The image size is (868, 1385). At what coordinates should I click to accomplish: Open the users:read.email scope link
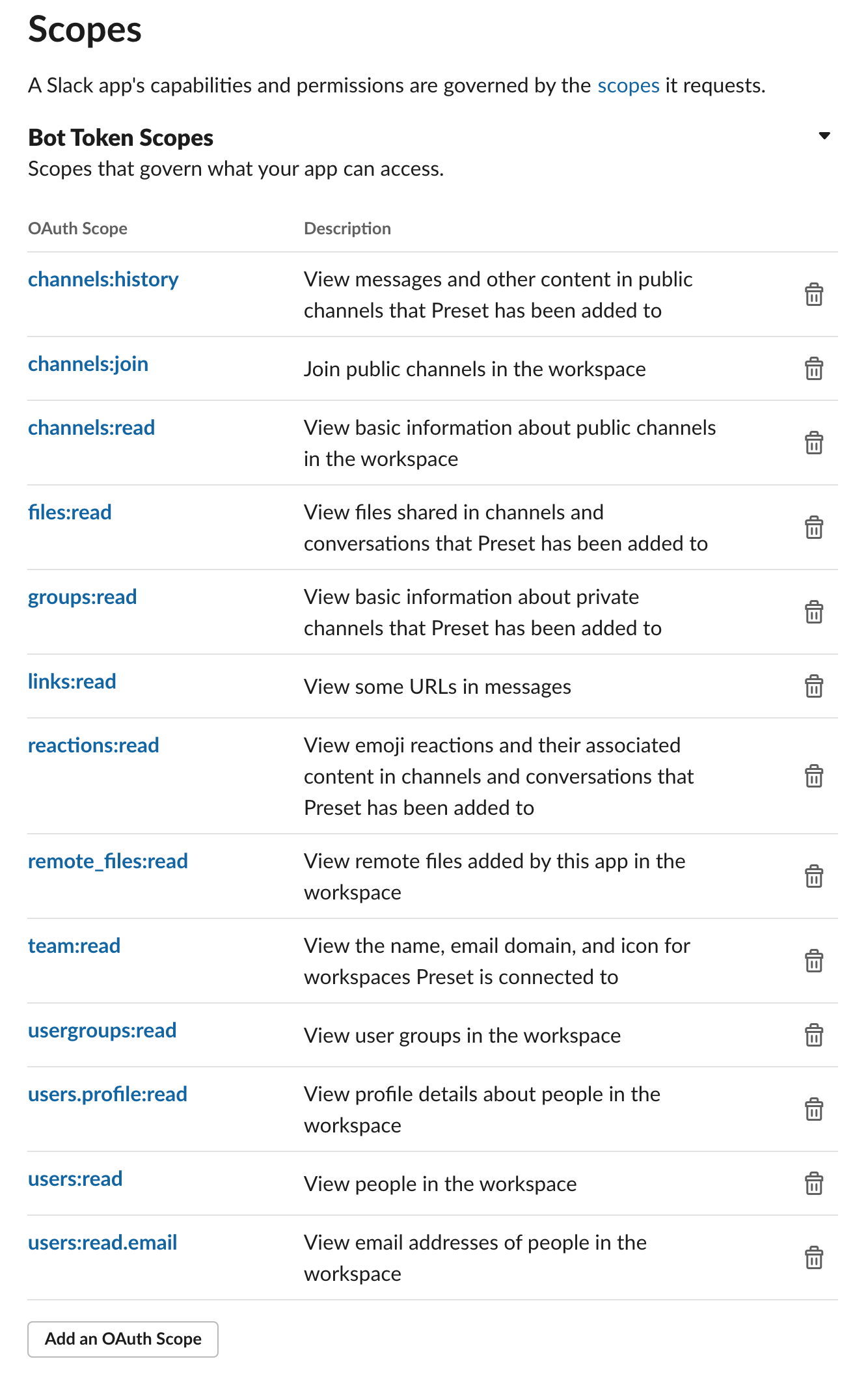(x=102, y=1242)
